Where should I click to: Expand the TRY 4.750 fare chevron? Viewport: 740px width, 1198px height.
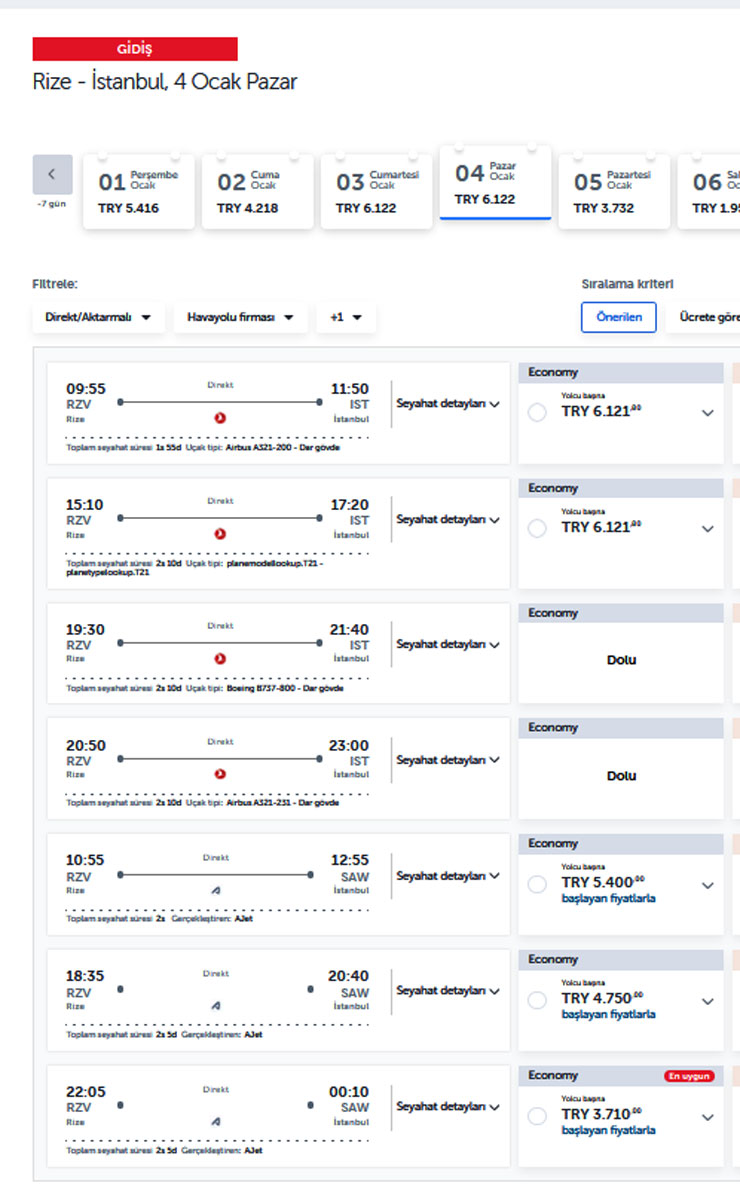pyautogui.click(x=708, y=1001)
